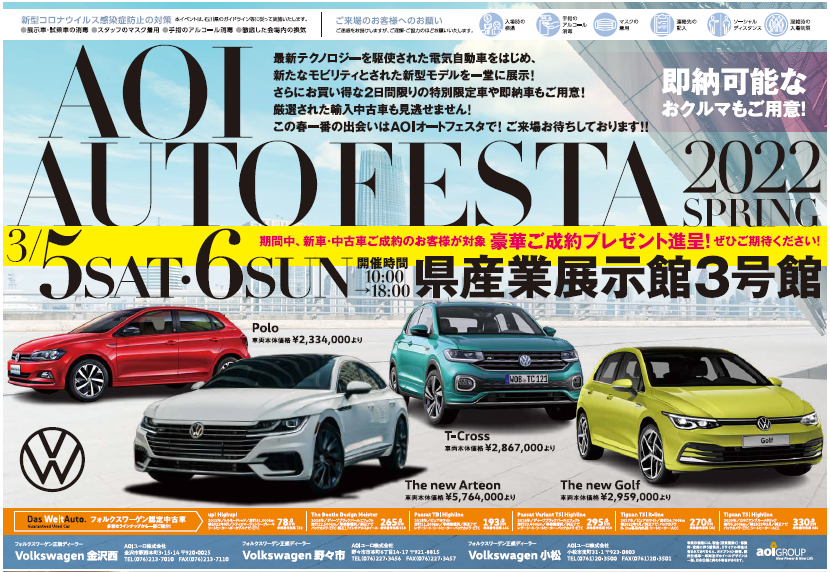The image size is (830, 572).
Task: Click the crowded entry restriction icon
Action: coord(776,24)
